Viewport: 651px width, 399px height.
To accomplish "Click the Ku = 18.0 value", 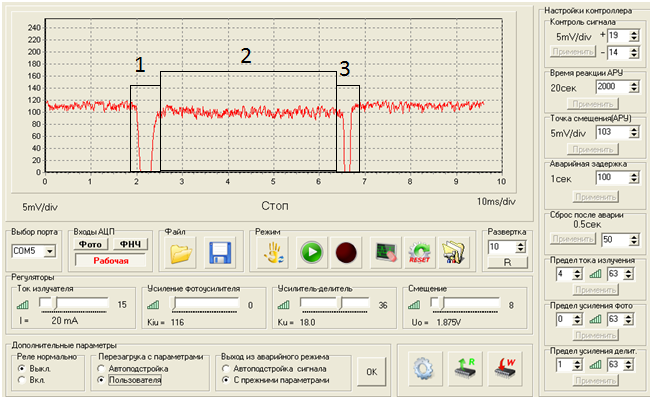I will pos(307,322).
